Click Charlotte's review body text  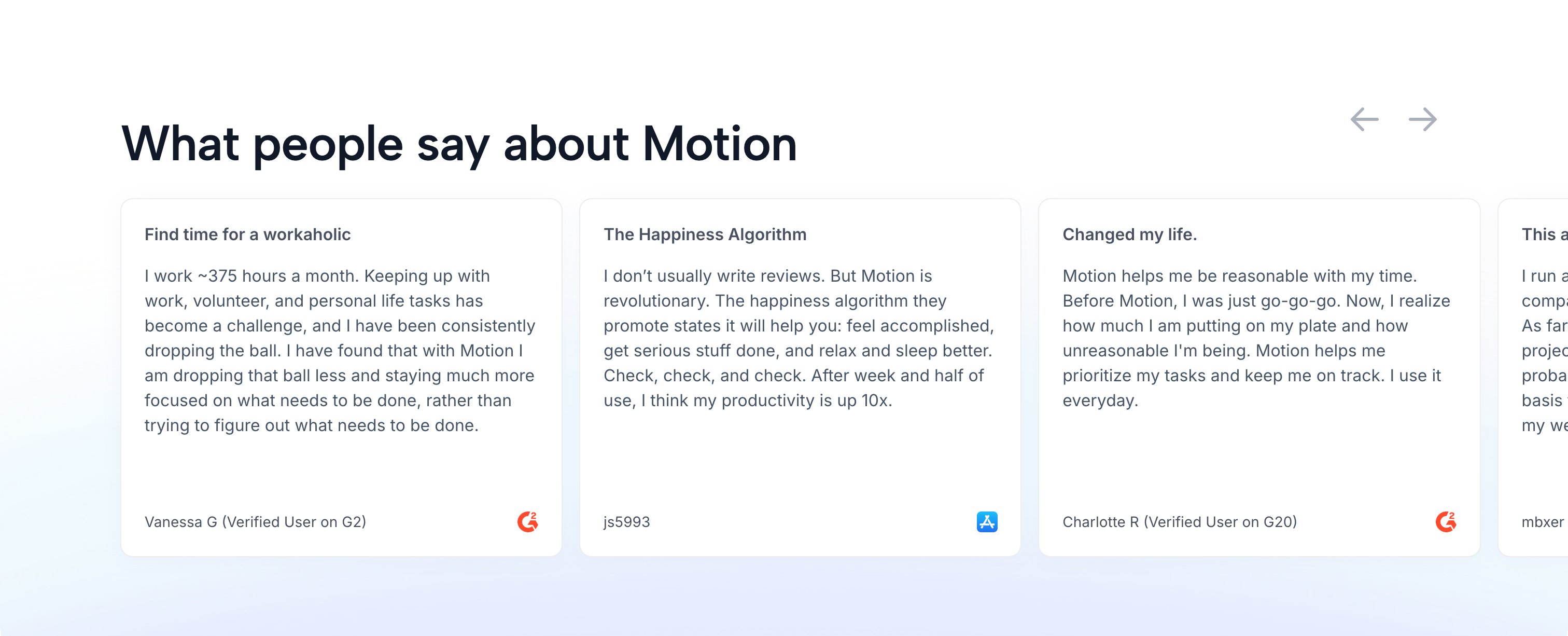pos(1256,338)
